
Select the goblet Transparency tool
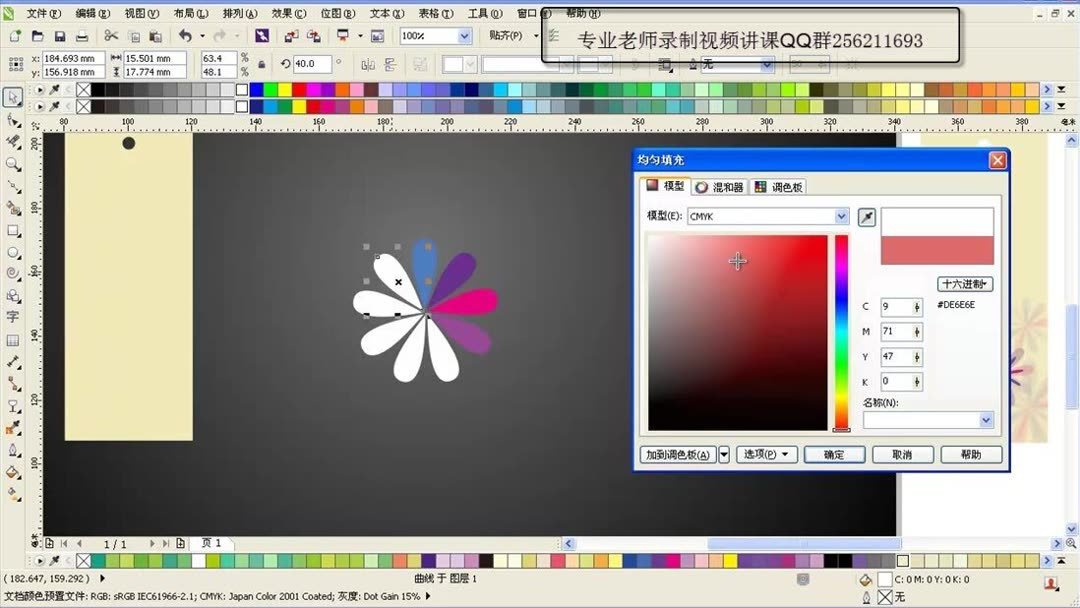(13, 406)
